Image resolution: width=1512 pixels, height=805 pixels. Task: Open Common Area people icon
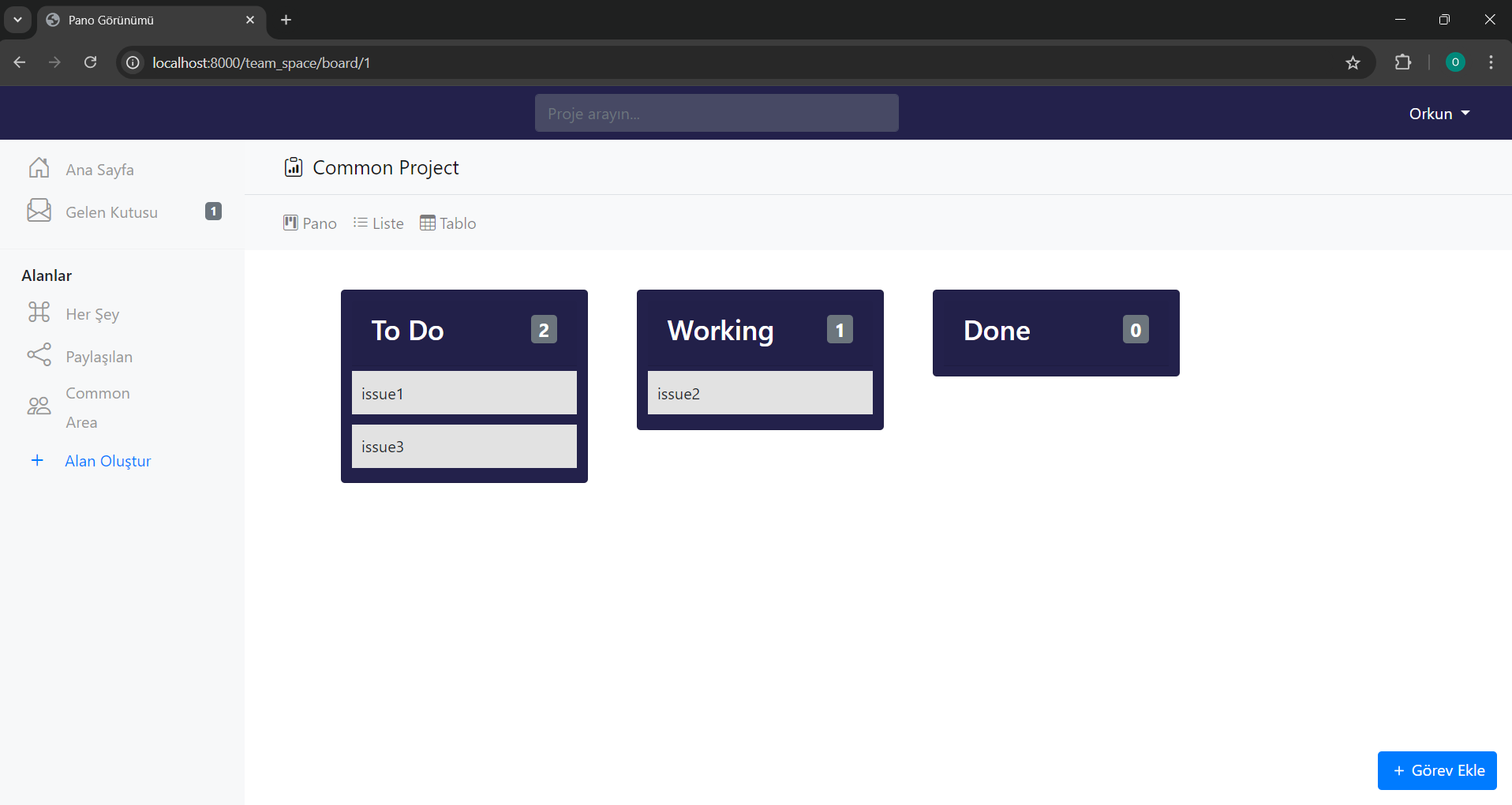[39, 406]
